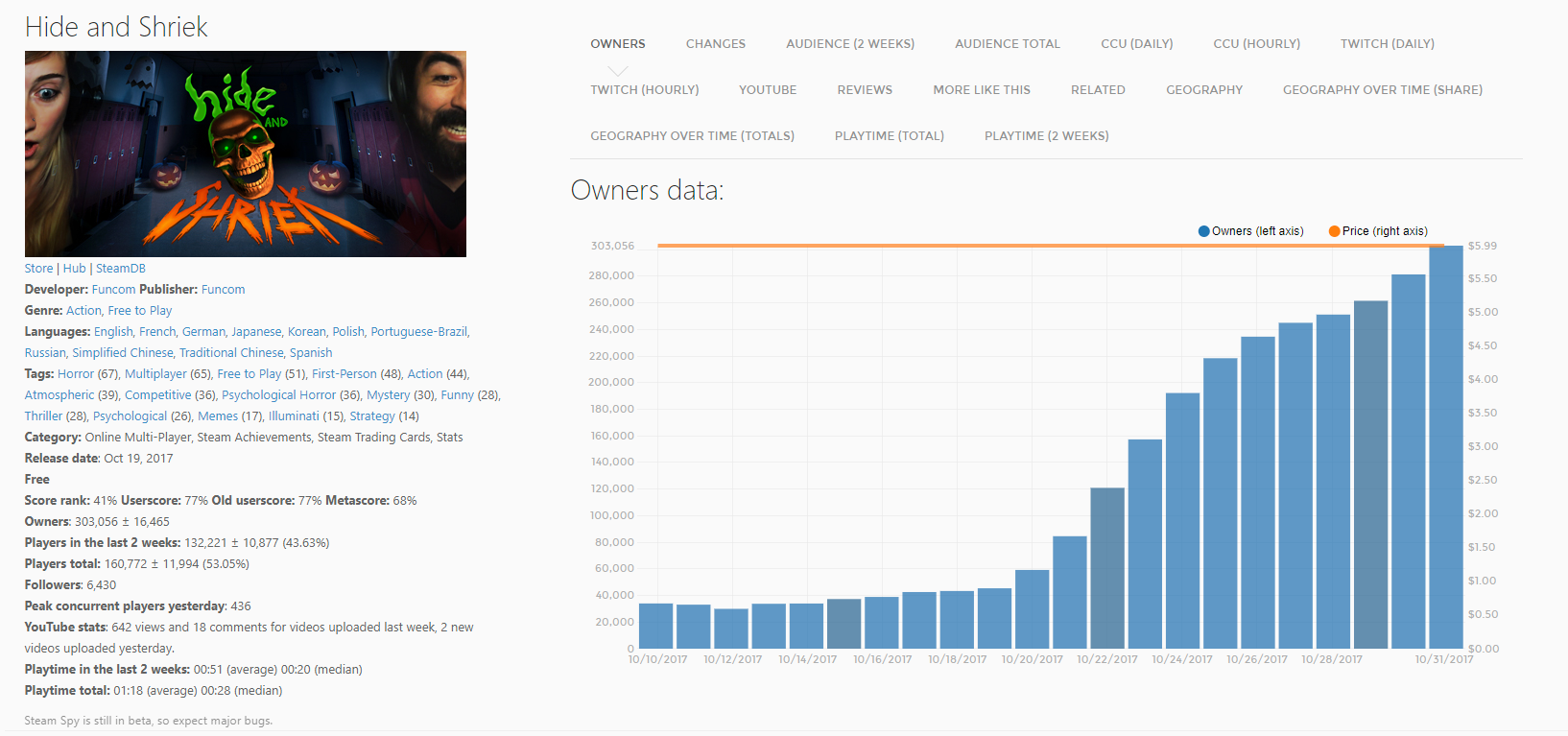Select the Free to Play genre link
Image resolution: width=1568 pixels, height=736 pixels.
[x=140, y=311]
